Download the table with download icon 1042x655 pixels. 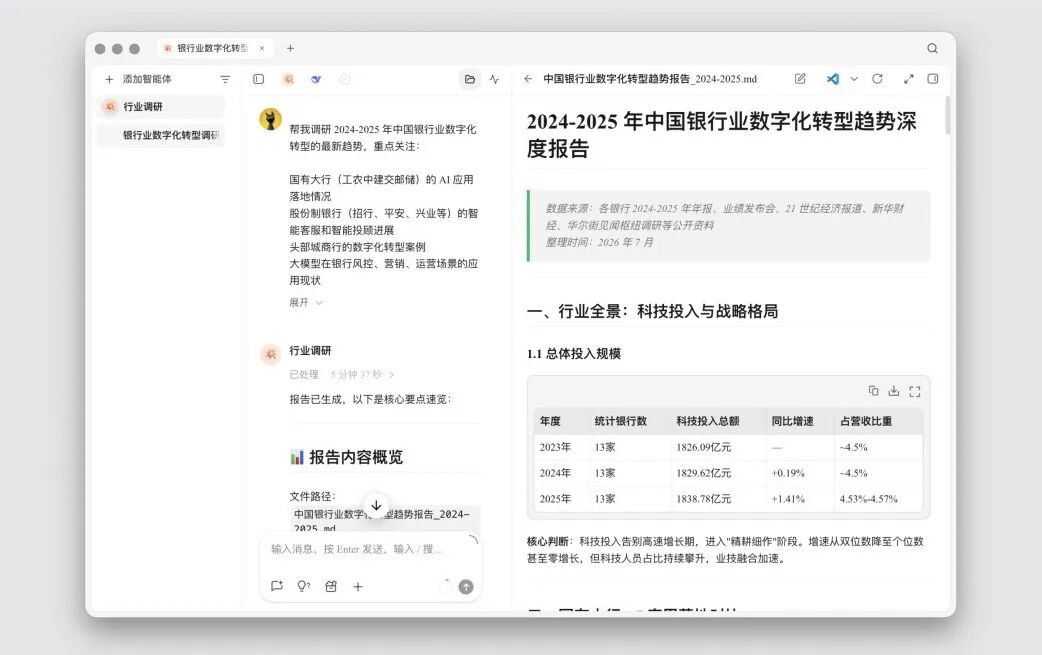pyautogui.click(x=894, y=391)
